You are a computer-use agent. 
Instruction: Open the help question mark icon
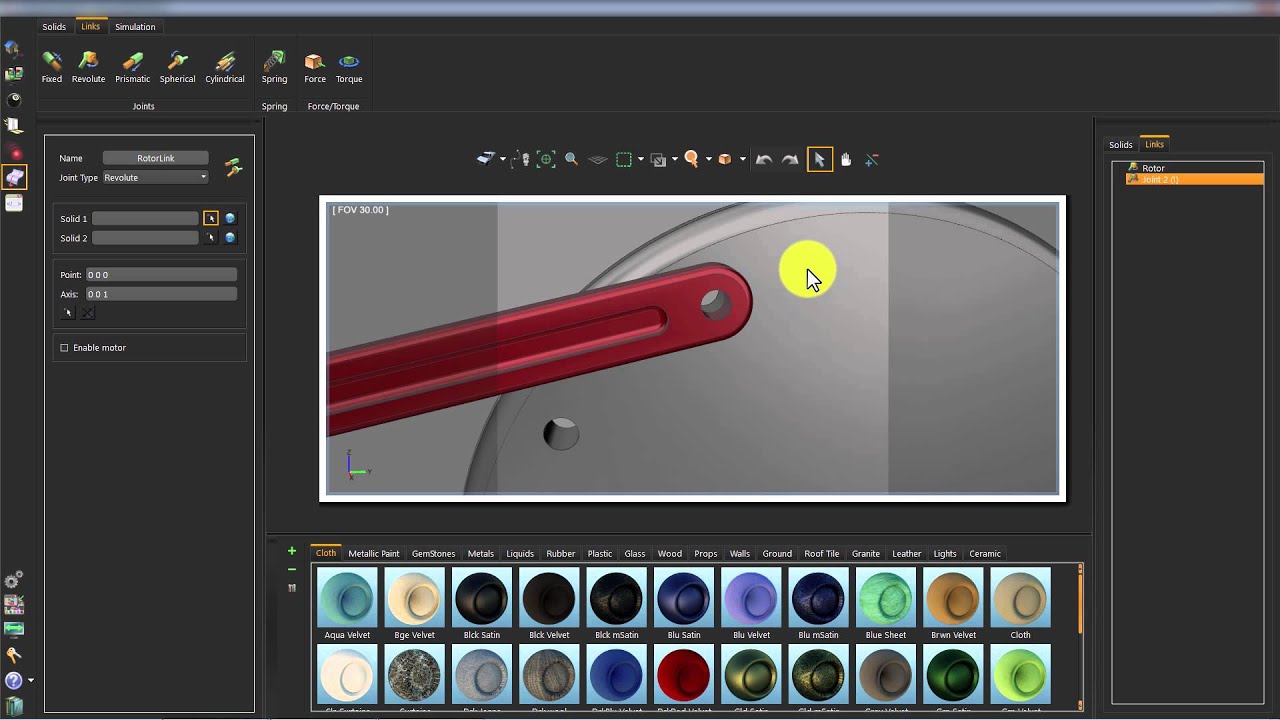tap(13, 680)
